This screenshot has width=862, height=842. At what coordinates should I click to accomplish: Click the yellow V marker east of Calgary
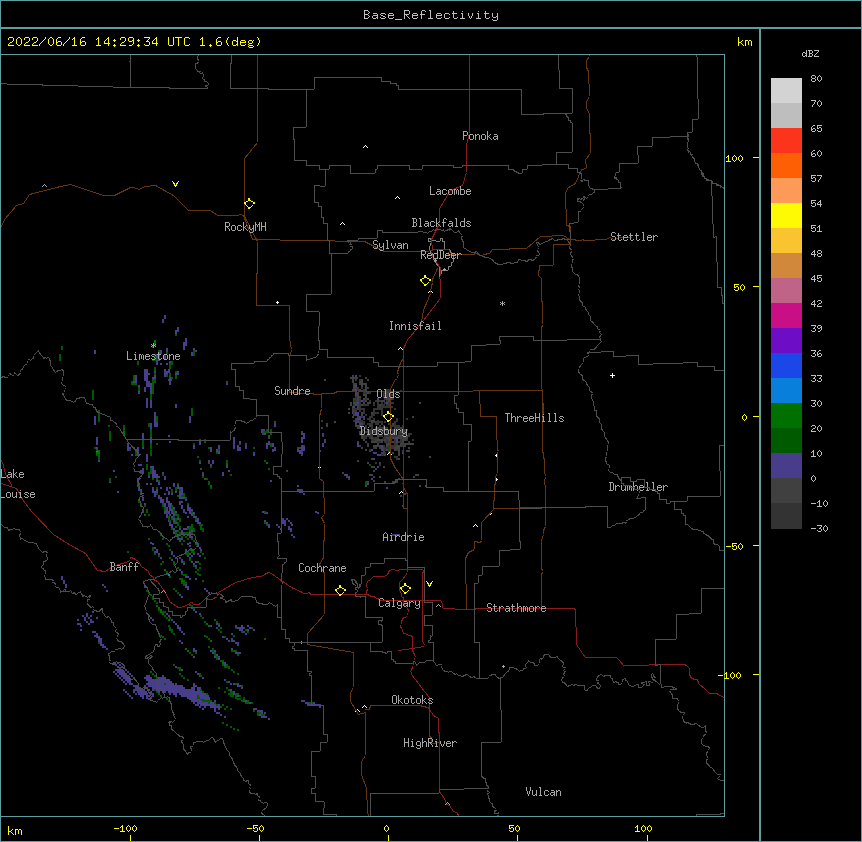tap(429, 584)
